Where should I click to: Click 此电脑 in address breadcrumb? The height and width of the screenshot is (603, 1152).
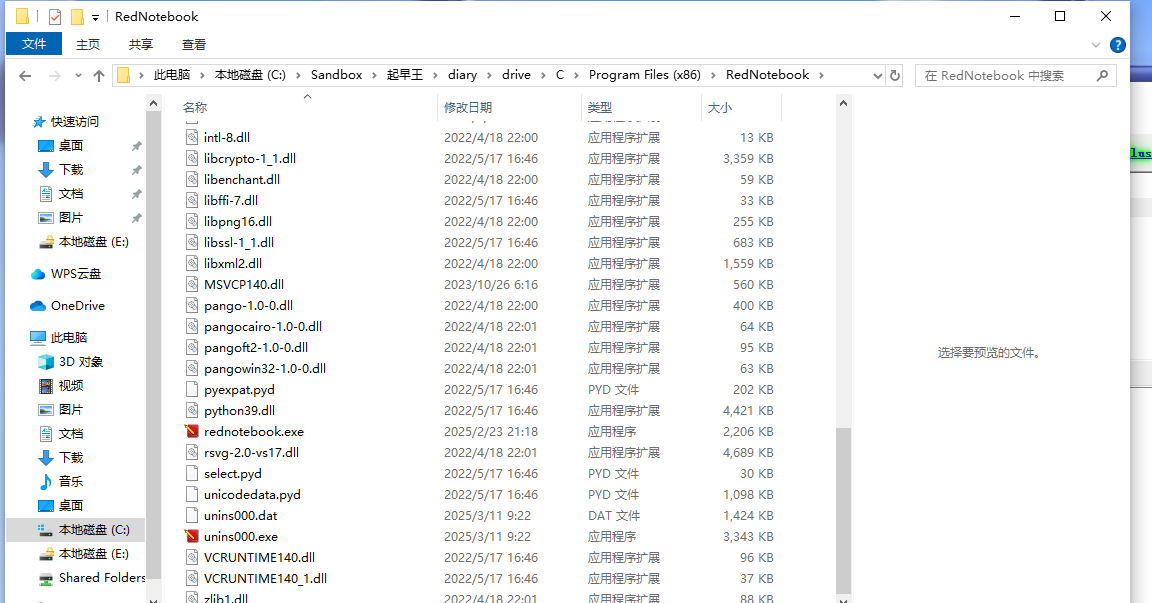tap(172, 75)
